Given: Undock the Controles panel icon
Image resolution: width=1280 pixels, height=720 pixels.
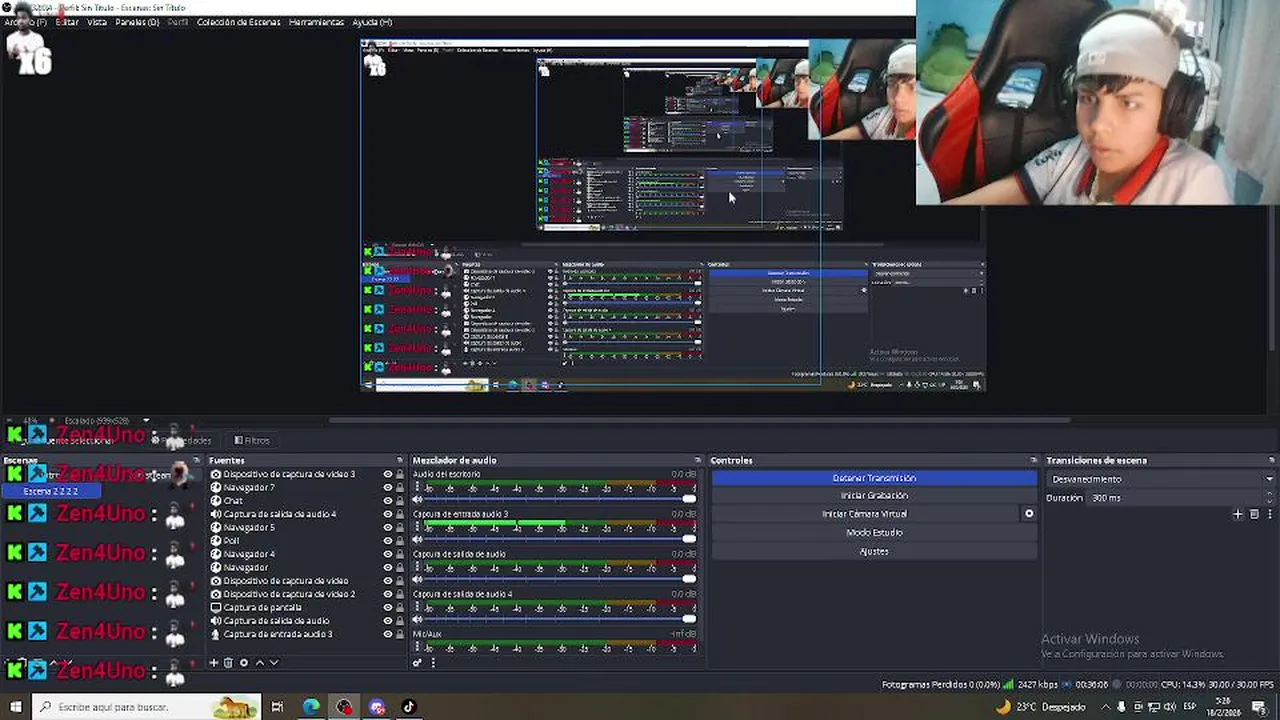Looking at the screenshot, I should [1033, 460].
